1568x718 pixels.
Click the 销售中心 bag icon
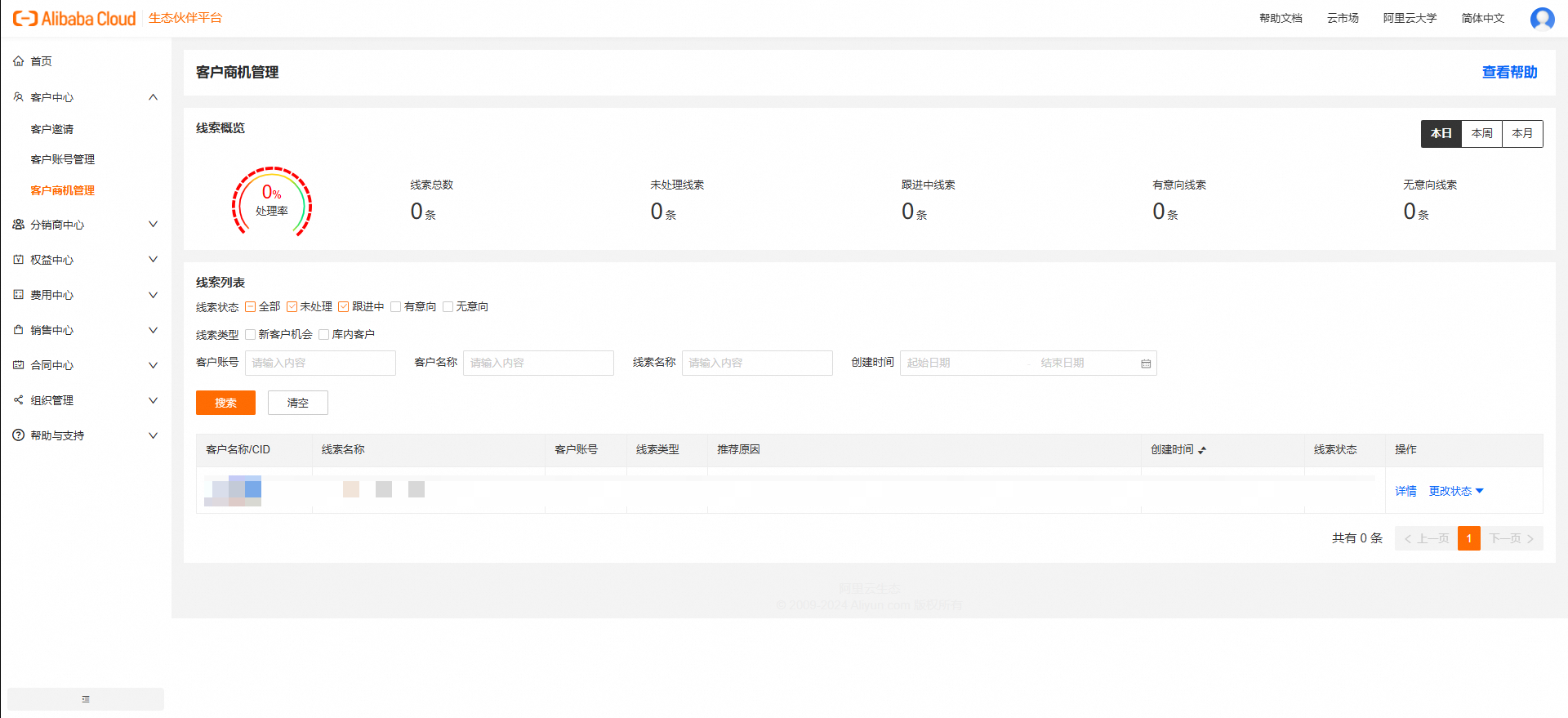point(18,330)
